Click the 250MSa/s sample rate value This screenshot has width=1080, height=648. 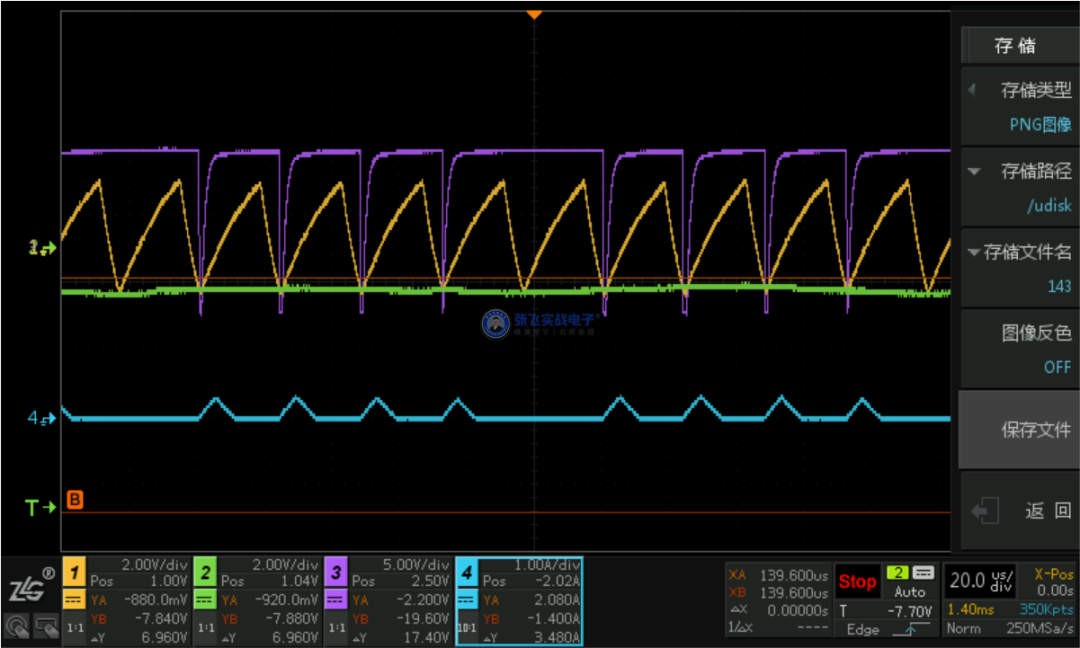tap(1038, 628)
